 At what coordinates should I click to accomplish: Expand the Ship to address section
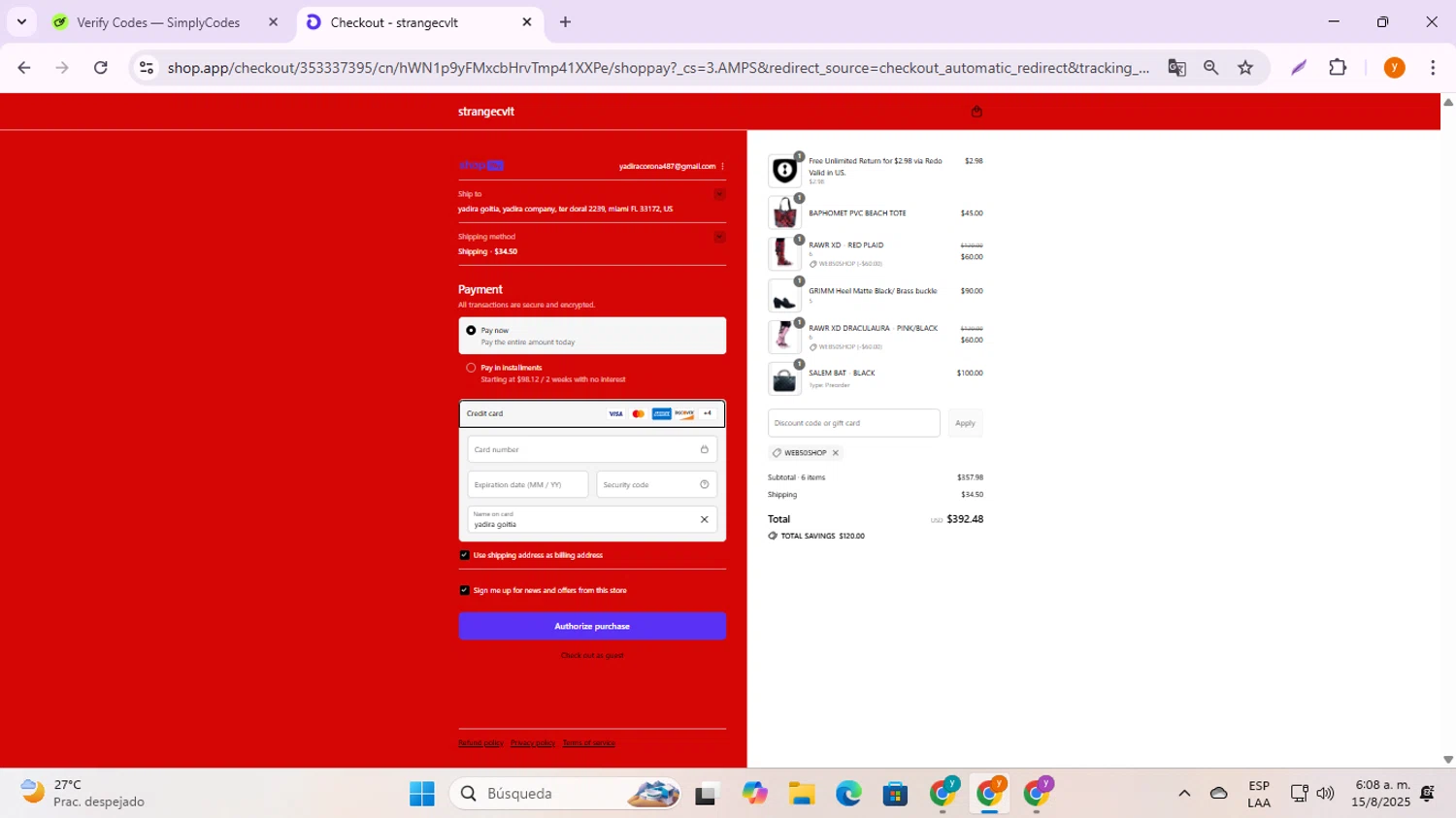[719, 194]
